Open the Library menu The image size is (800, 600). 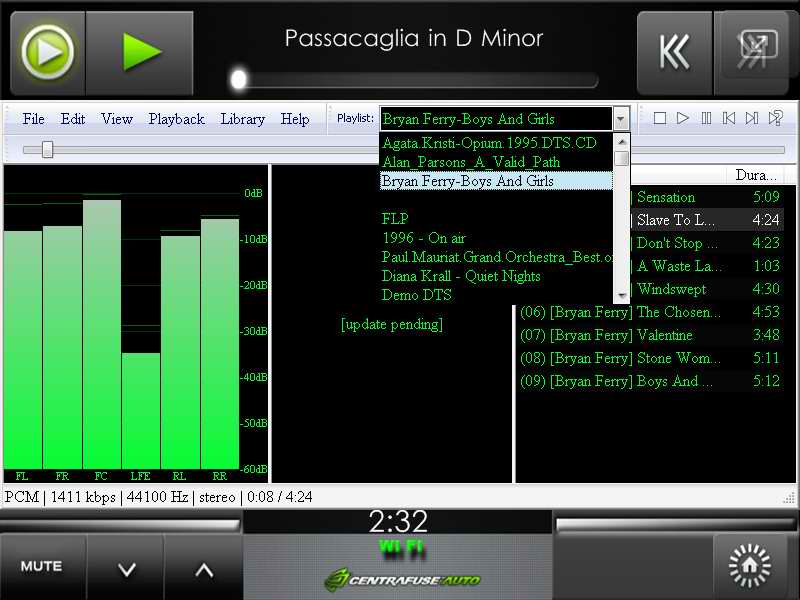coord(242,119)
